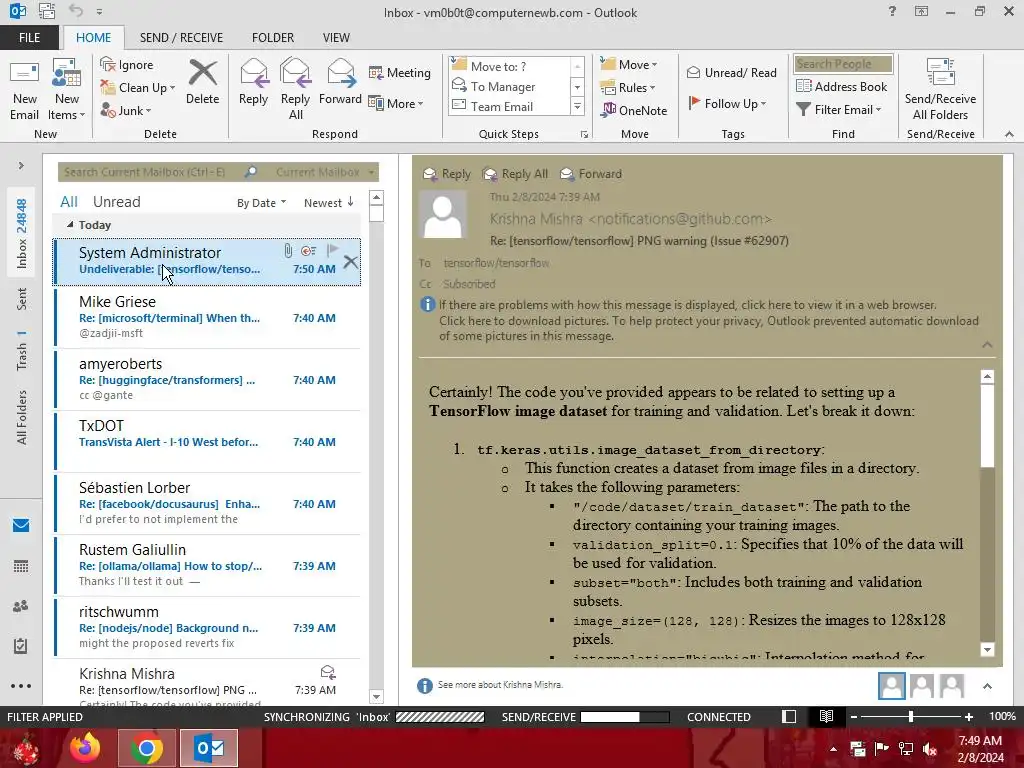Image resolution: width=1024 pixels, height=768 pixels.
Task: Open the Address Book
Action: pyautogui.click(x=842, y=86)
